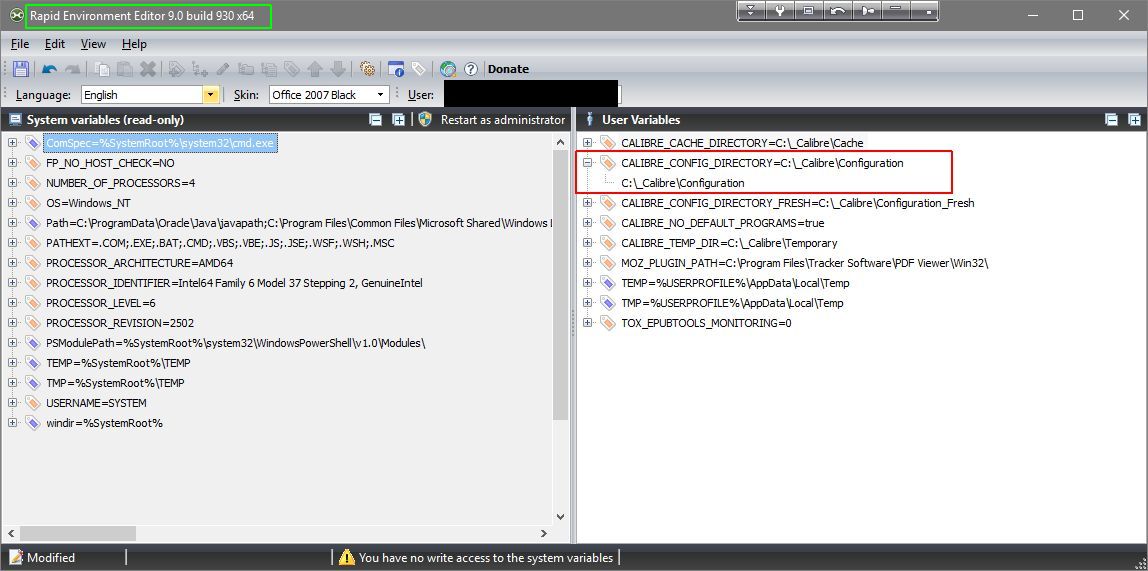Select the PROCESSOR_ARCHITECTURE=AMD64 row
The height and width of the screenshot is (571, 1148).
coord(140,263)
